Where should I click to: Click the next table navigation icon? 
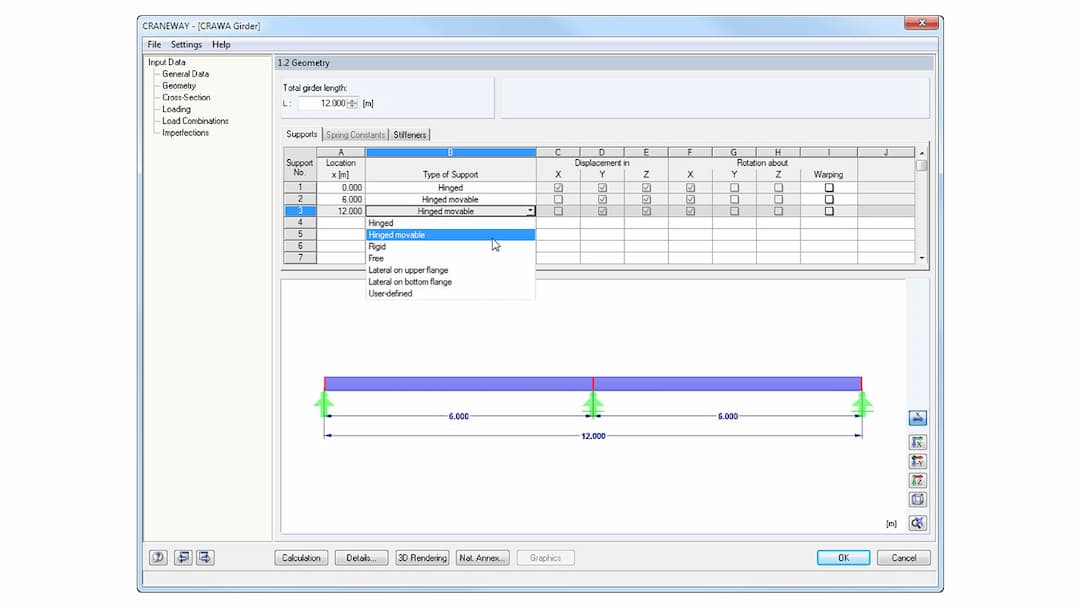click(x=207, y=557)
